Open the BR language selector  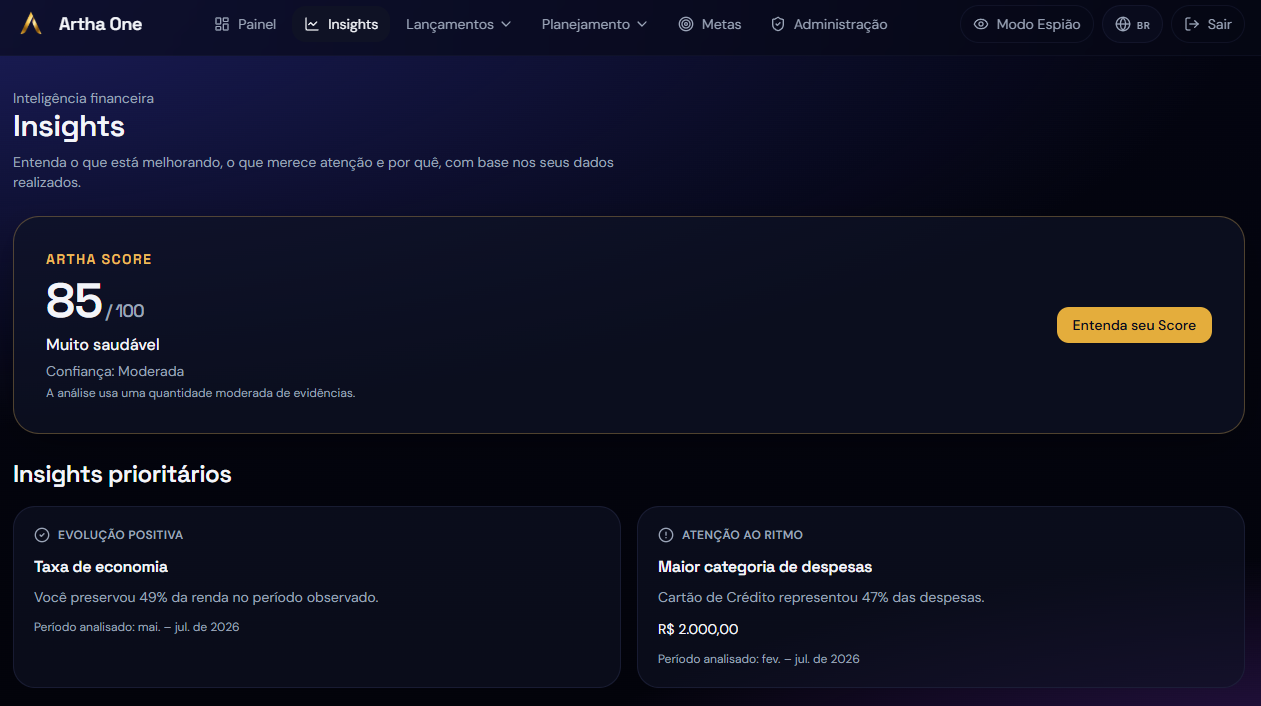coord(1132,24)
